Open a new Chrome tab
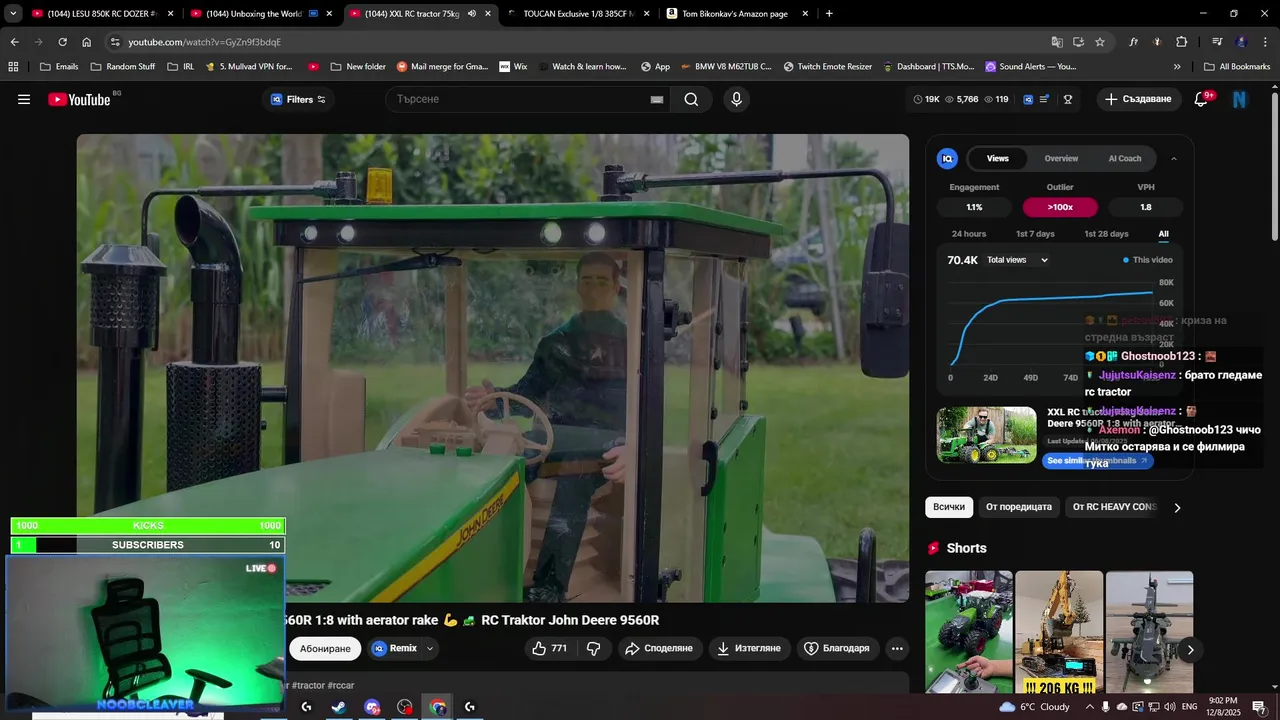 coord(829,14)
